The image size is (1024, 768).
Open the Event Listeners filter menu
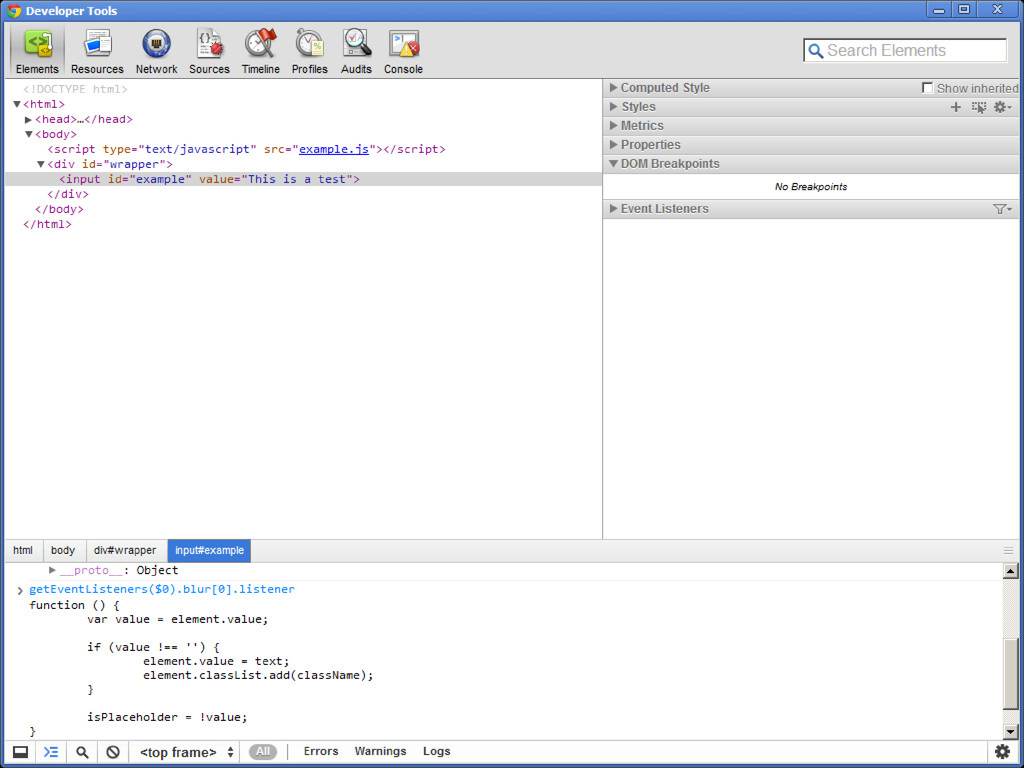(x=1002, y=209)
